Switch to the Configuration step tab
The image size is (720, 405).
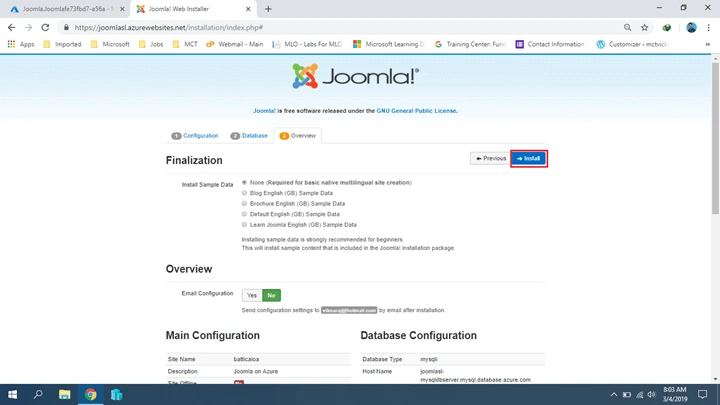pos(195,135)
